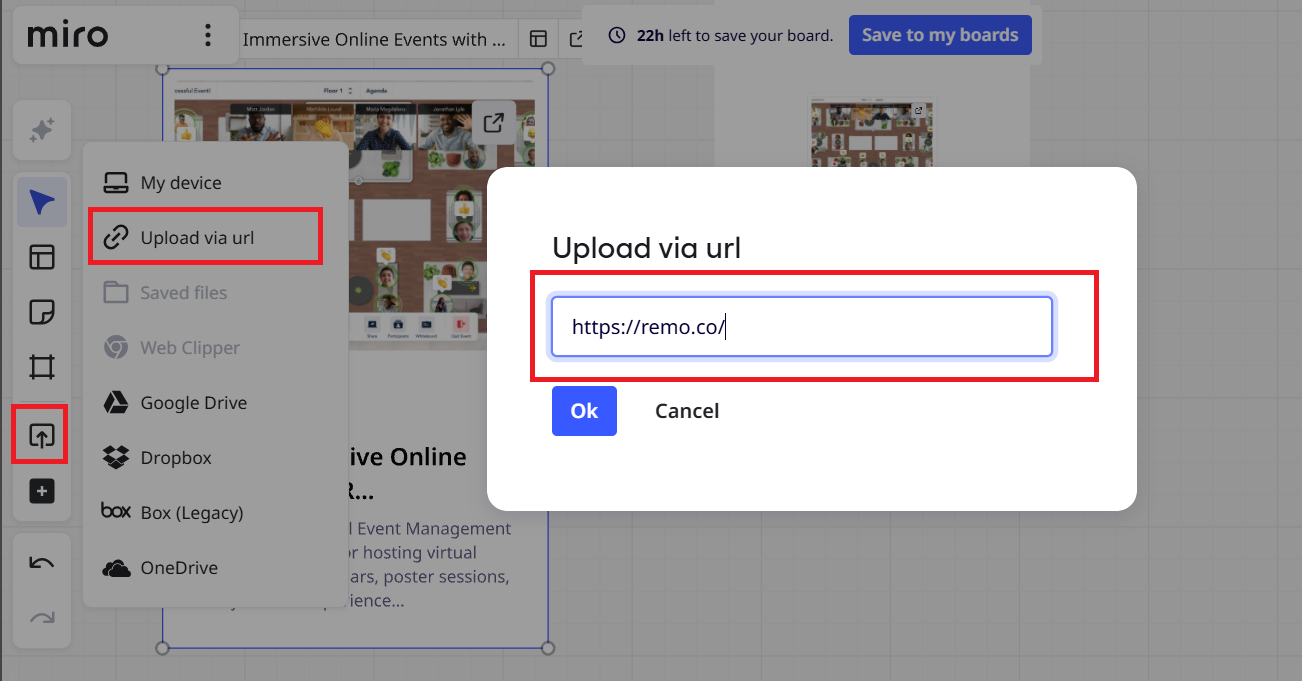Choose Dropbox as upload source
Viewport: 1302px width, 681px height.
pos(176,457)
